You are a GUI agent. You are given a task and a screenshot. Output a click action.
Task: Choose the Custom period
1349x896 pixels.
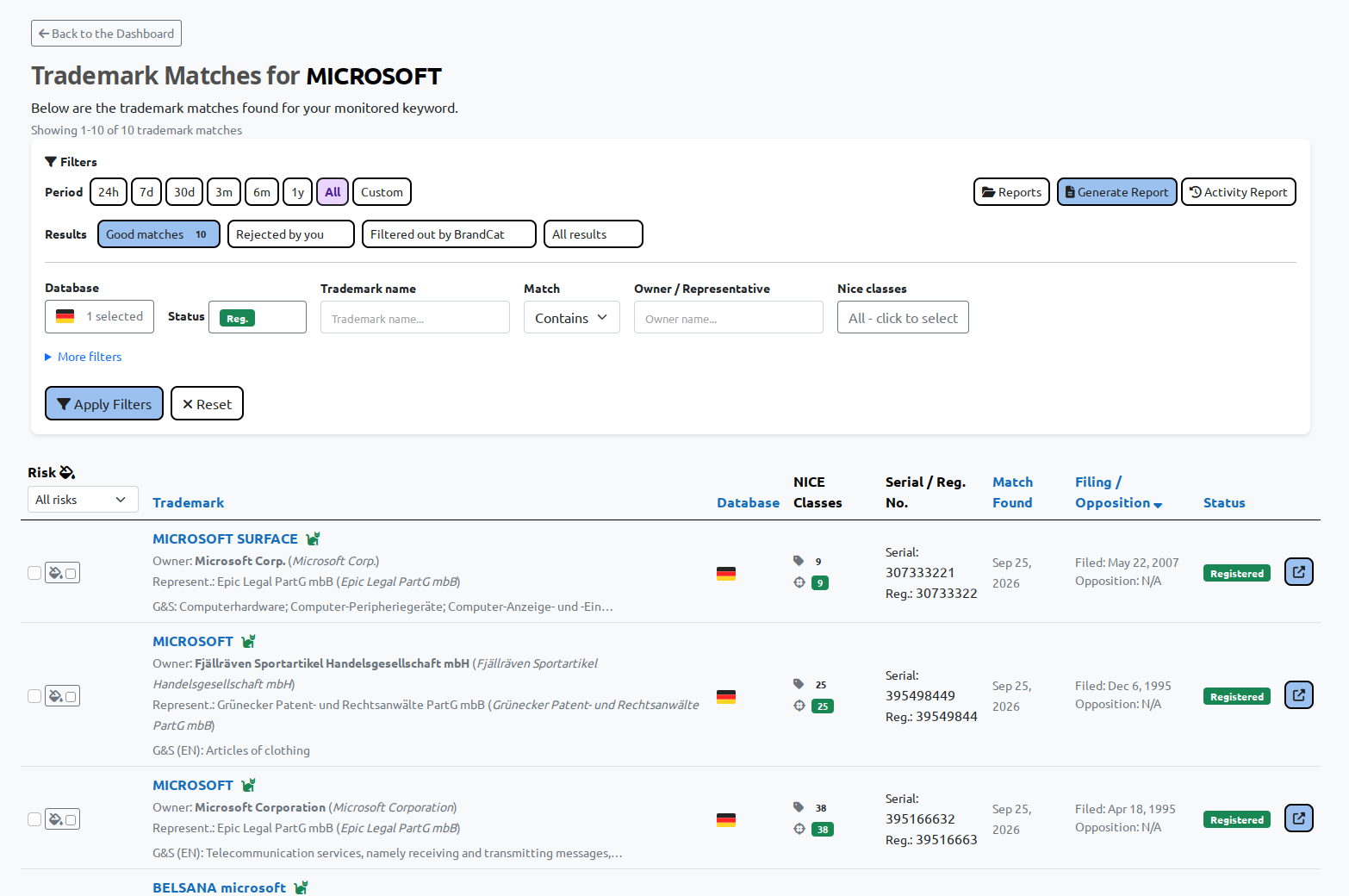(382, 192)
